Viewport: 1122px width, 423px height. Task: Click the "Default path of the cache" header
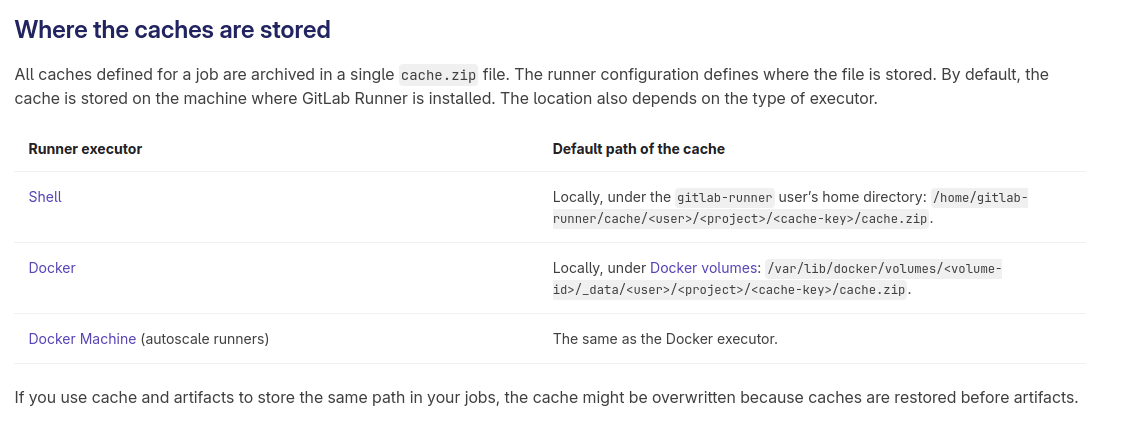(638, 149)
